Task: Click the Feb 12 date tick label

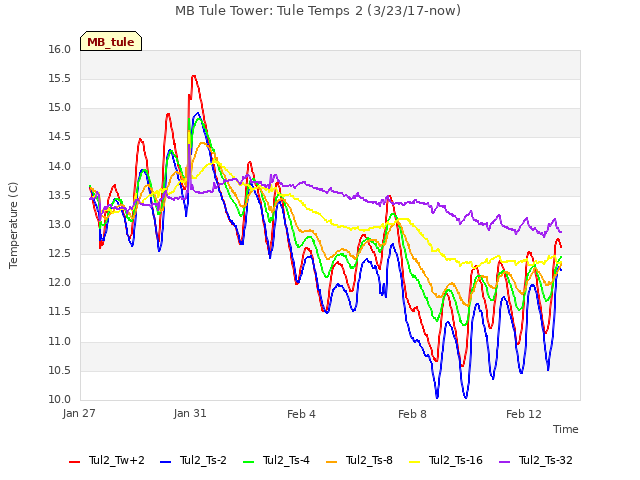Action: (x=524, y=414)
